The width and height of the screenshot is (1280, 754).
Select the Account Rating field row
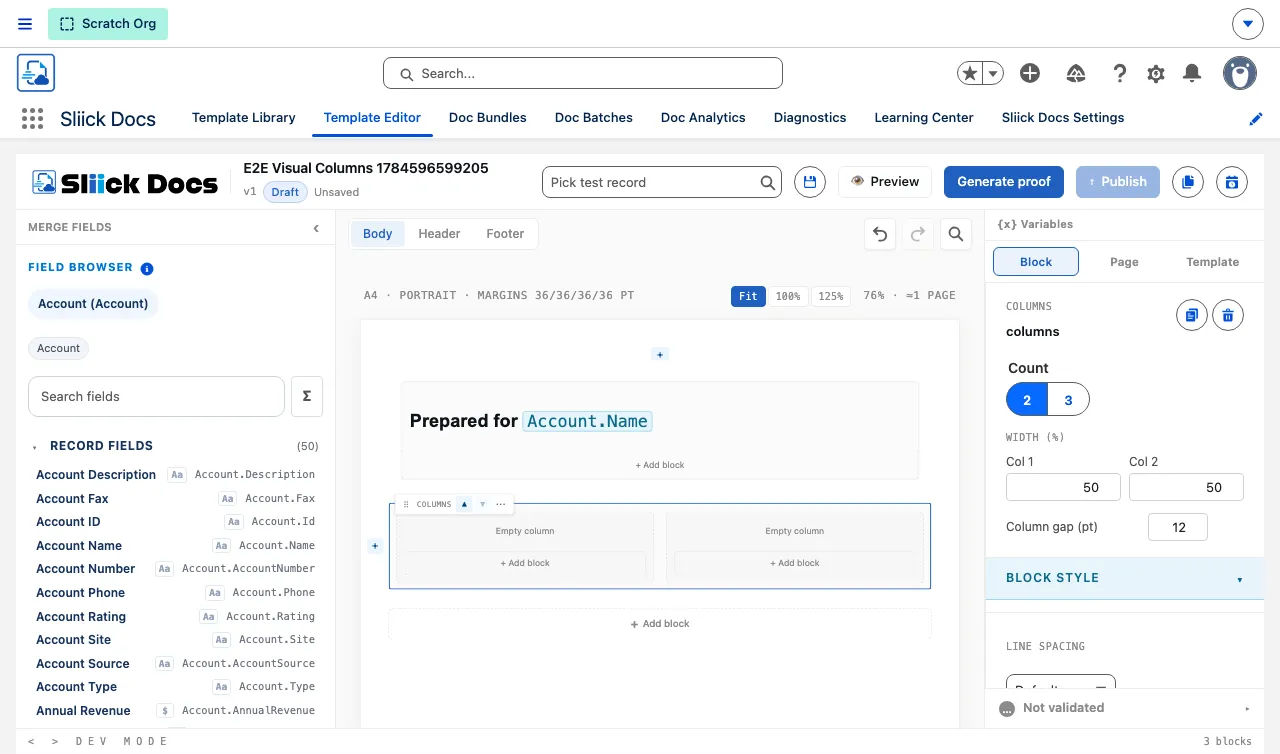coord(175,617)
